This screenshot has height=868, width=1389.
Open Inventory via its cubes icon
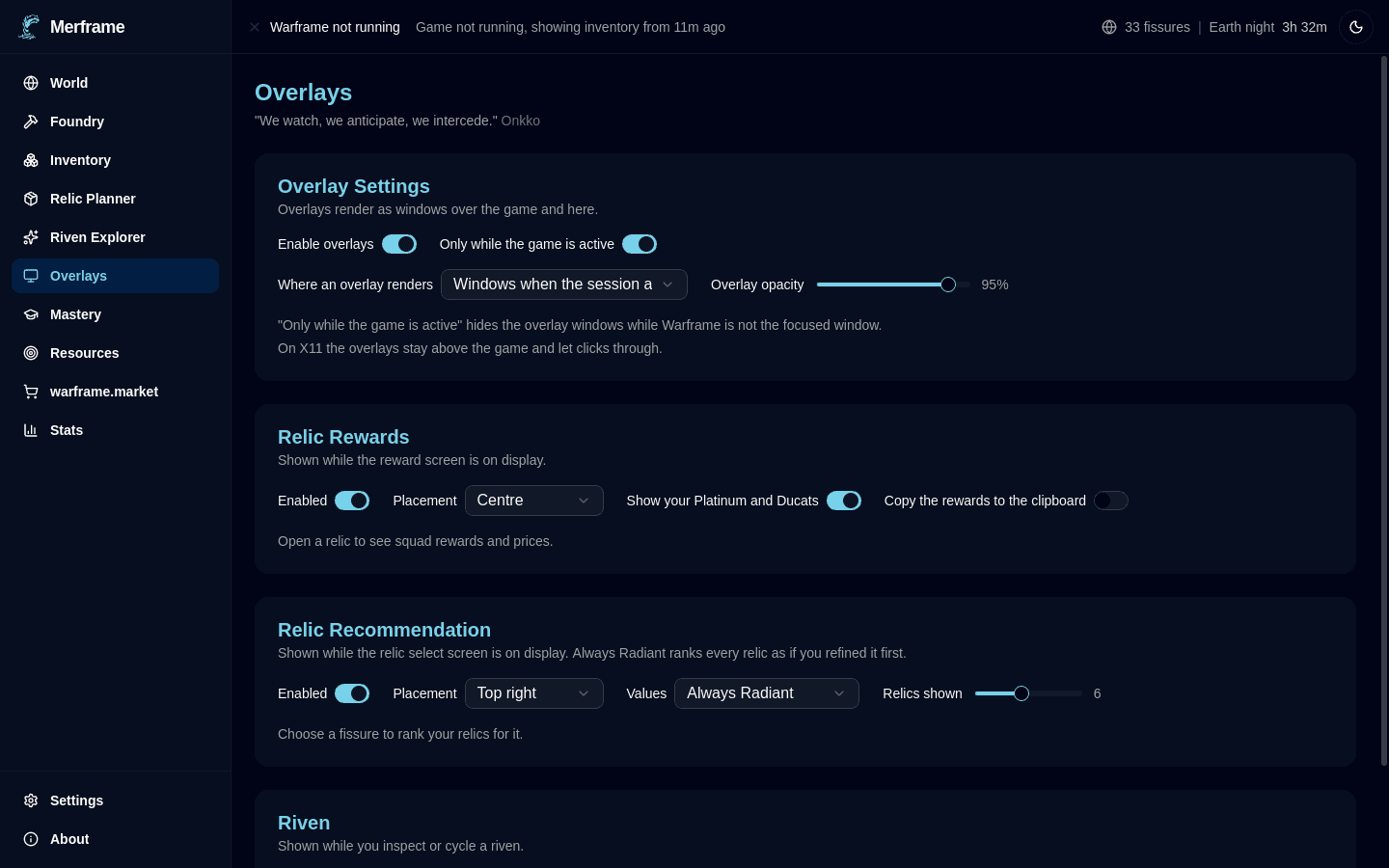(x=31, y=160)
